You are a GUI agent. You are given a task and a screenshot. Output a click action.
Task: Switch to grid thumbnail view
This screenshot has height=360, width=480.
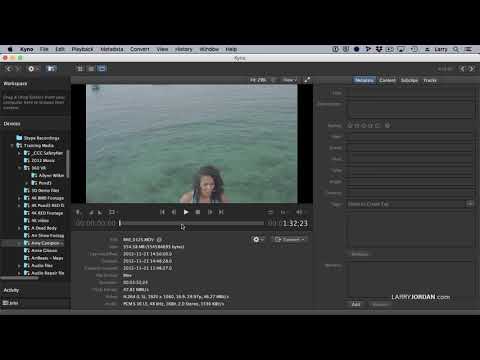point(80,69)
